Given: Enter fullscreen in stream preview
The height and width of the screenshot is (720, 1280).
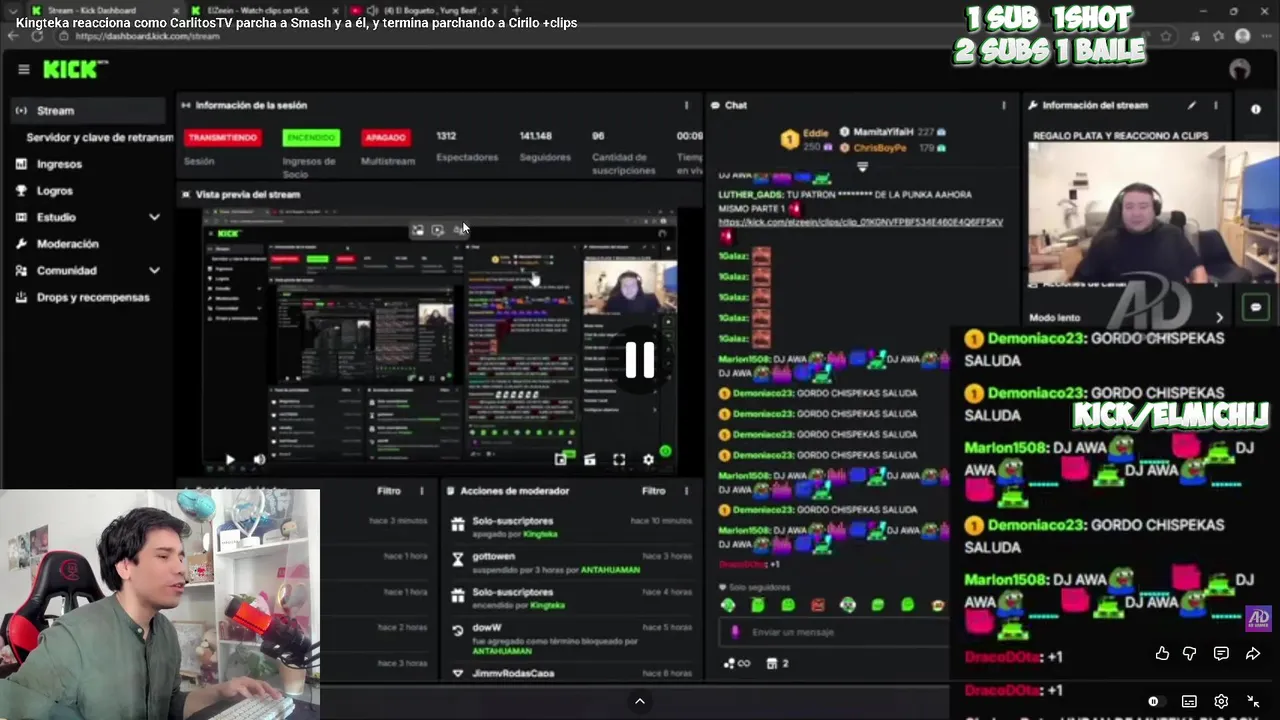Looking at the screenshot, I should point(619,460).
